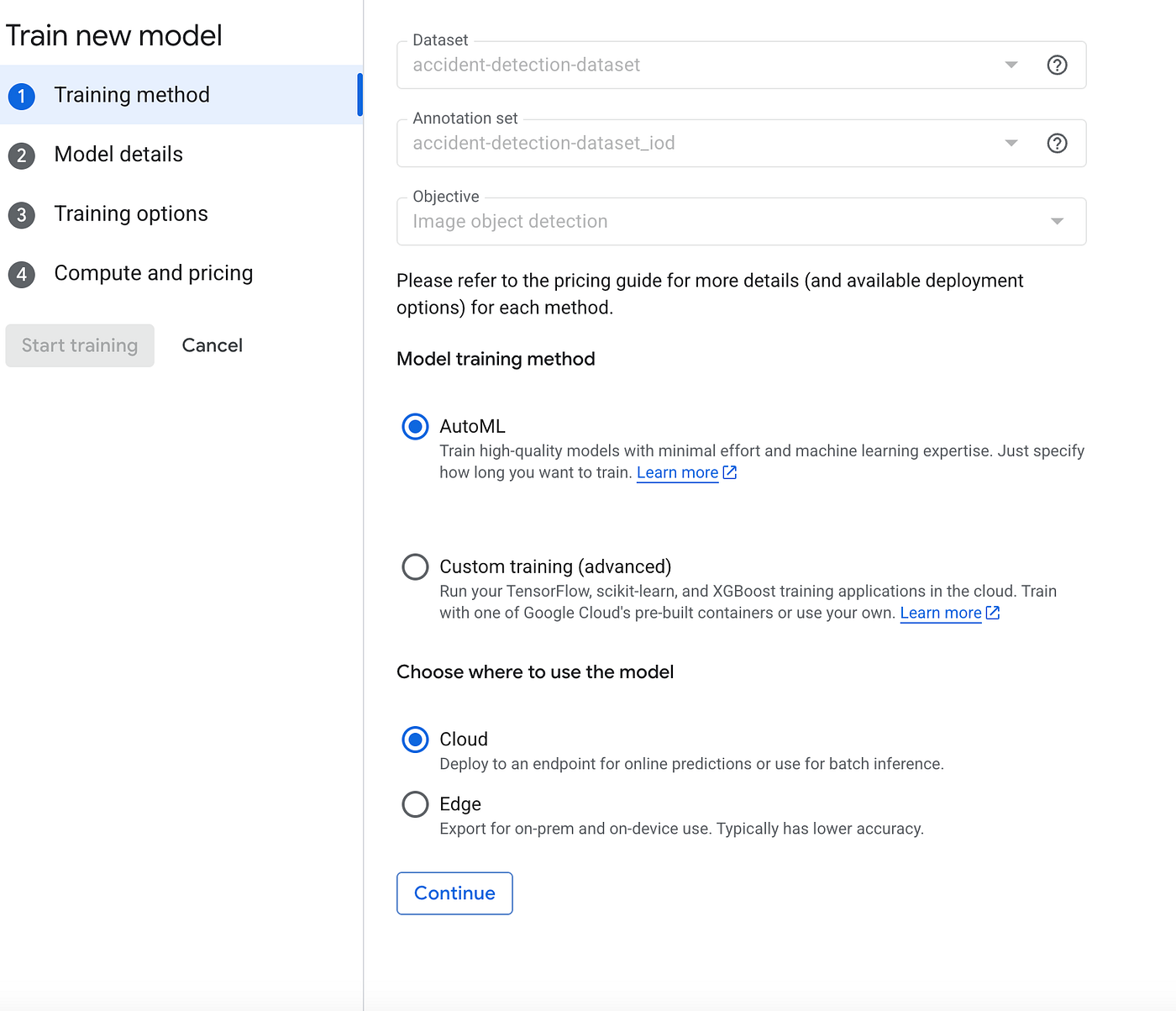Click external link icon after Custom training Learn more

click(x=993, y=613)
